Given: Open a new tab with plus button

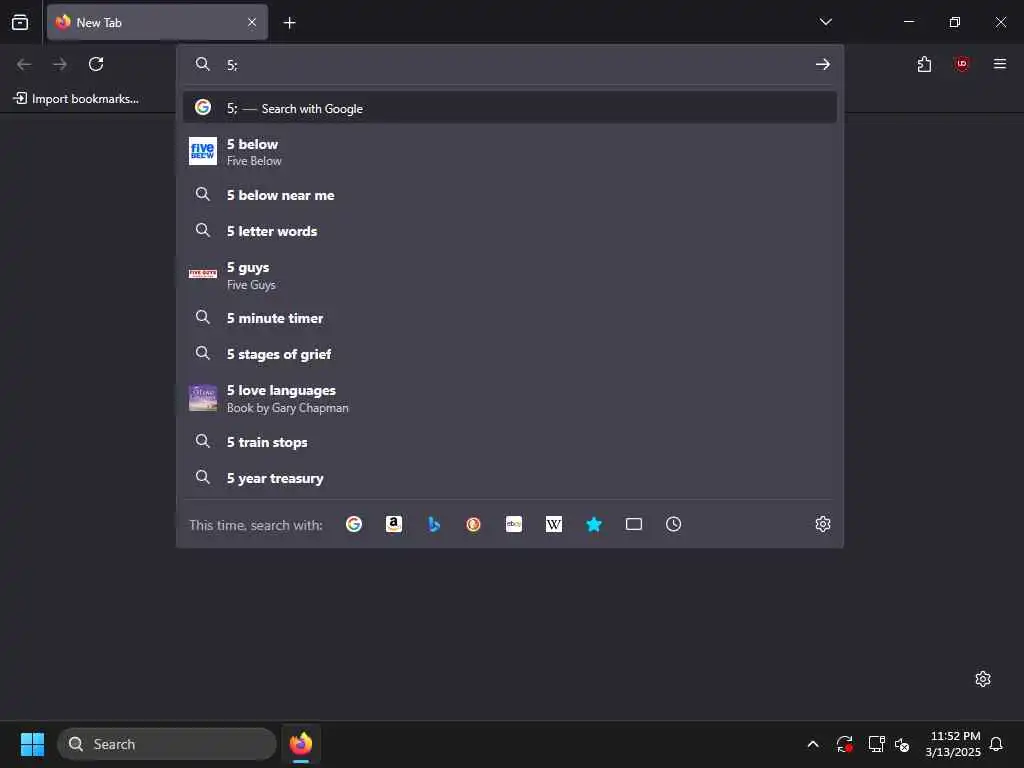Looking at the screenshot, I should click(x=289, y=23).
